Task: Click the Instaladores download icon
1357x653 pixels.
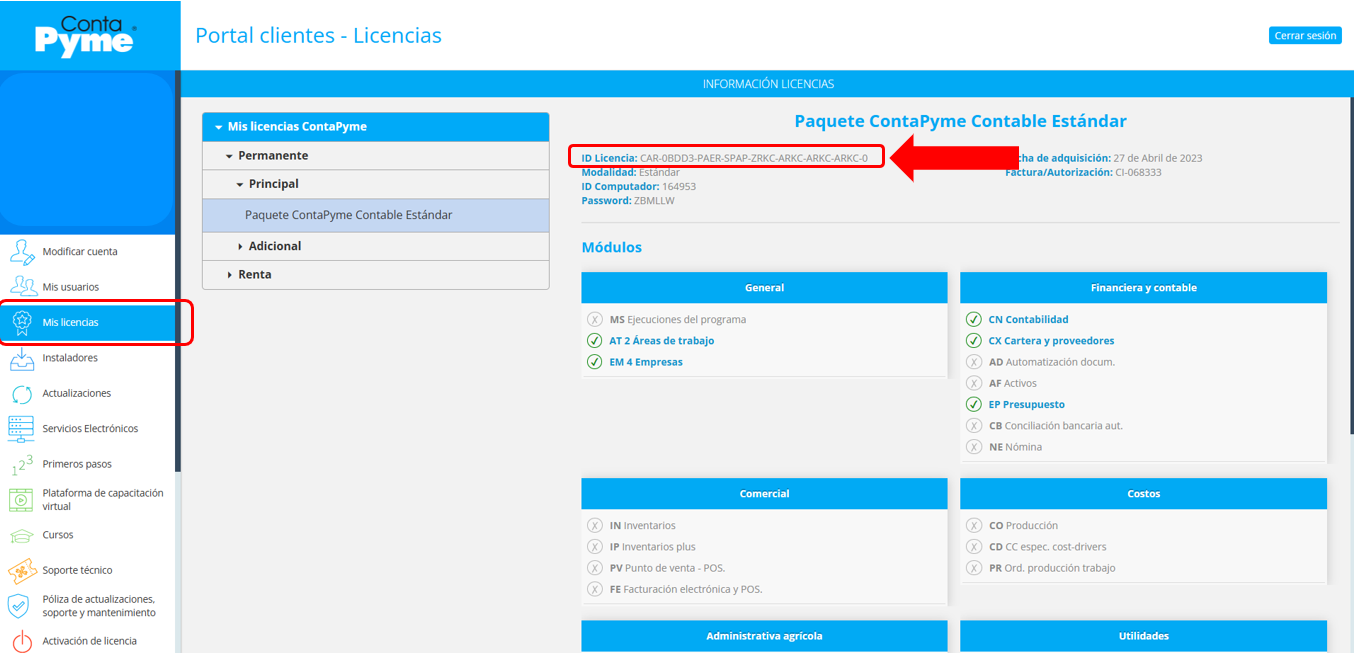Action: pos(22,358)
